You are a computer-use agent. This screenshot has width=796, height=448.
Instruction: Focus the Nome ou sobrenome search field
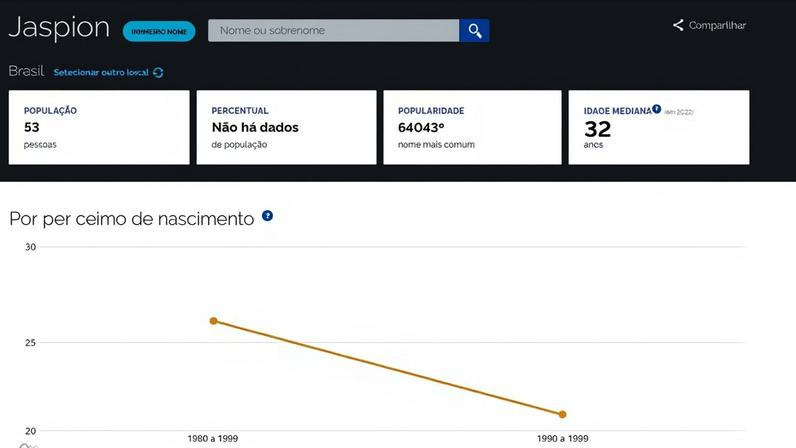[x=334, y=30]
